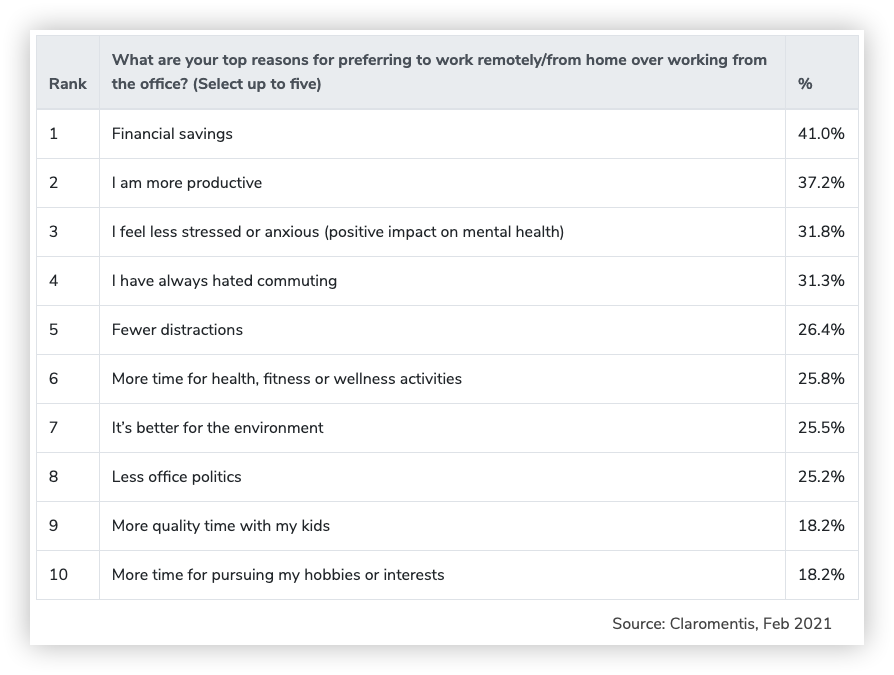
Task: Click the 31.8% percentage cell
Action: [821, 232]
